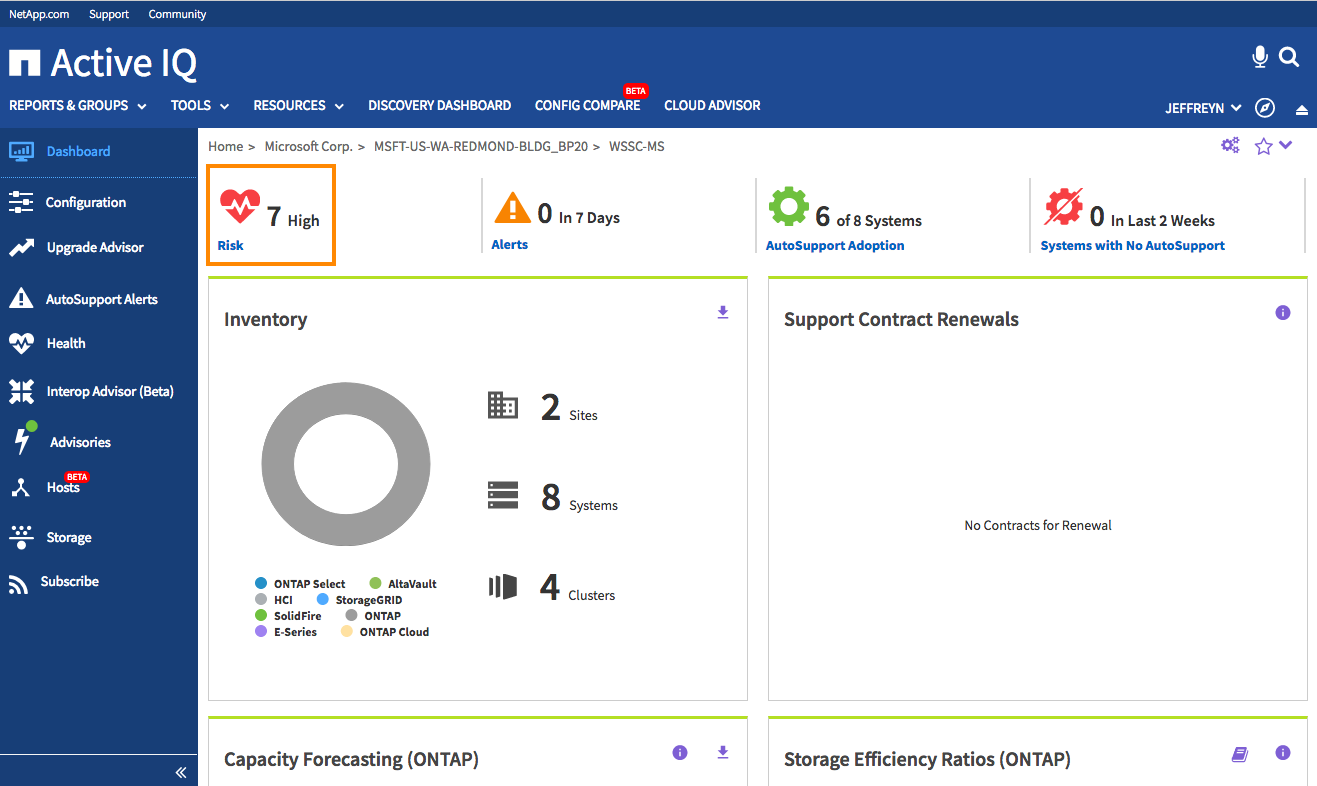The width and height of the screenshot is (1317, 786).
Task: Open the JEFFREYN user menu
Action: click(1204, 108)
